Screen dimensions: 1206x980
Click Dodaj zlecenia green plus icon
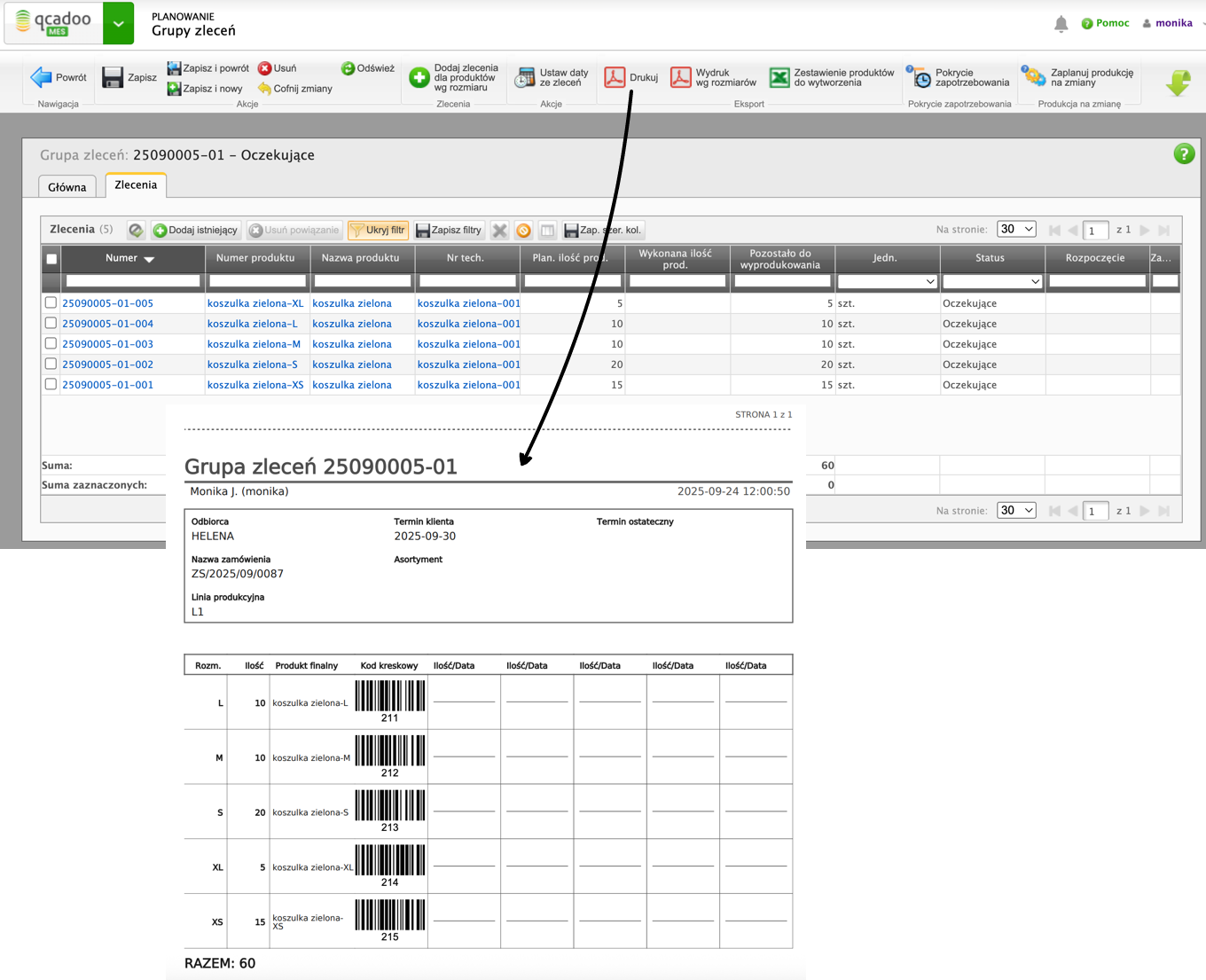[419, 78]
